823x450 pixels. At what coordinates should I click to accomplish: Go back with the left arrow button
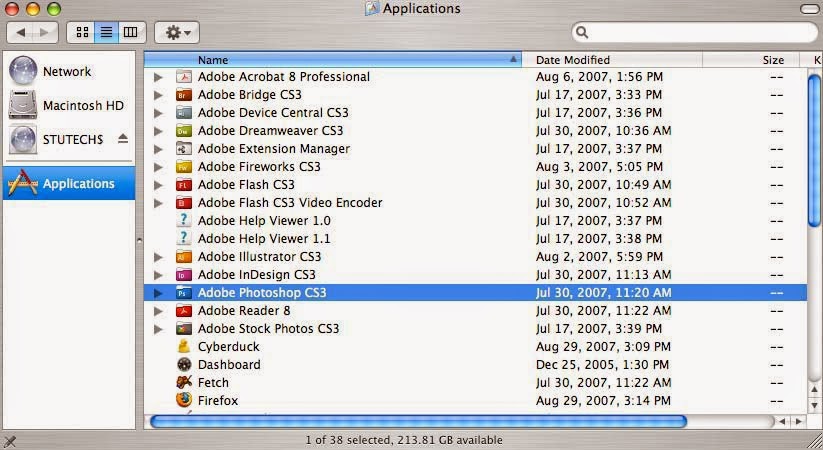pos(21,33)
